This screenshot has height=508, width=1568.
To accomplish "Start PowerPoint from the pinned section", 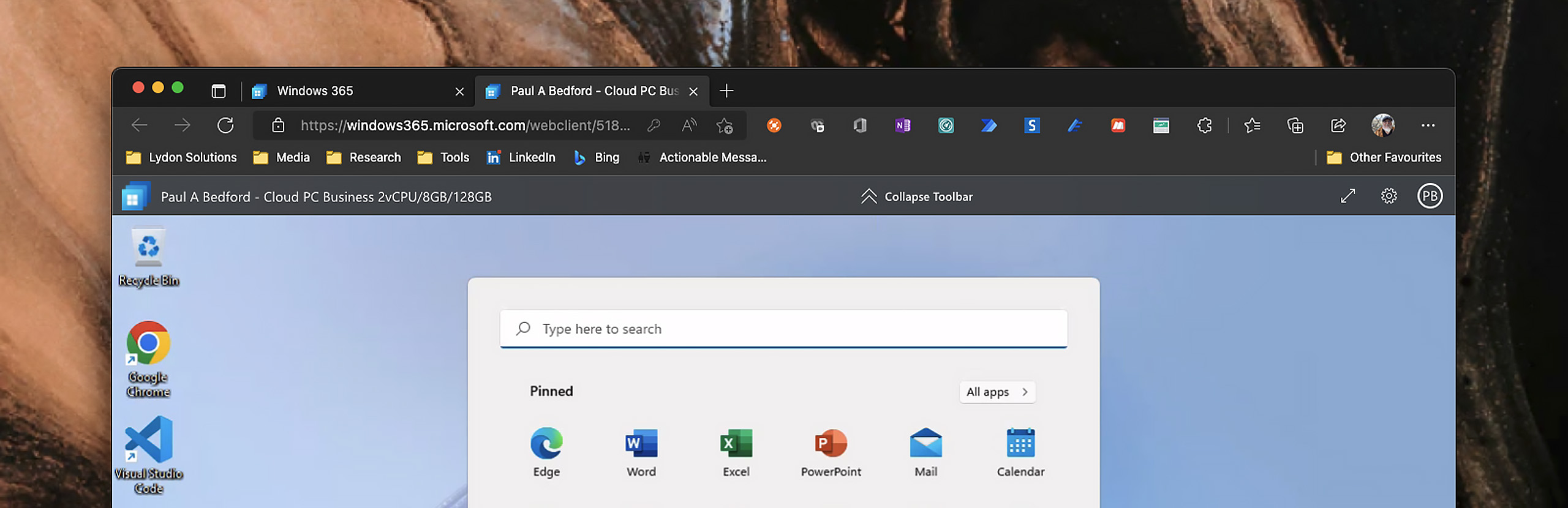I will (831, 452).
